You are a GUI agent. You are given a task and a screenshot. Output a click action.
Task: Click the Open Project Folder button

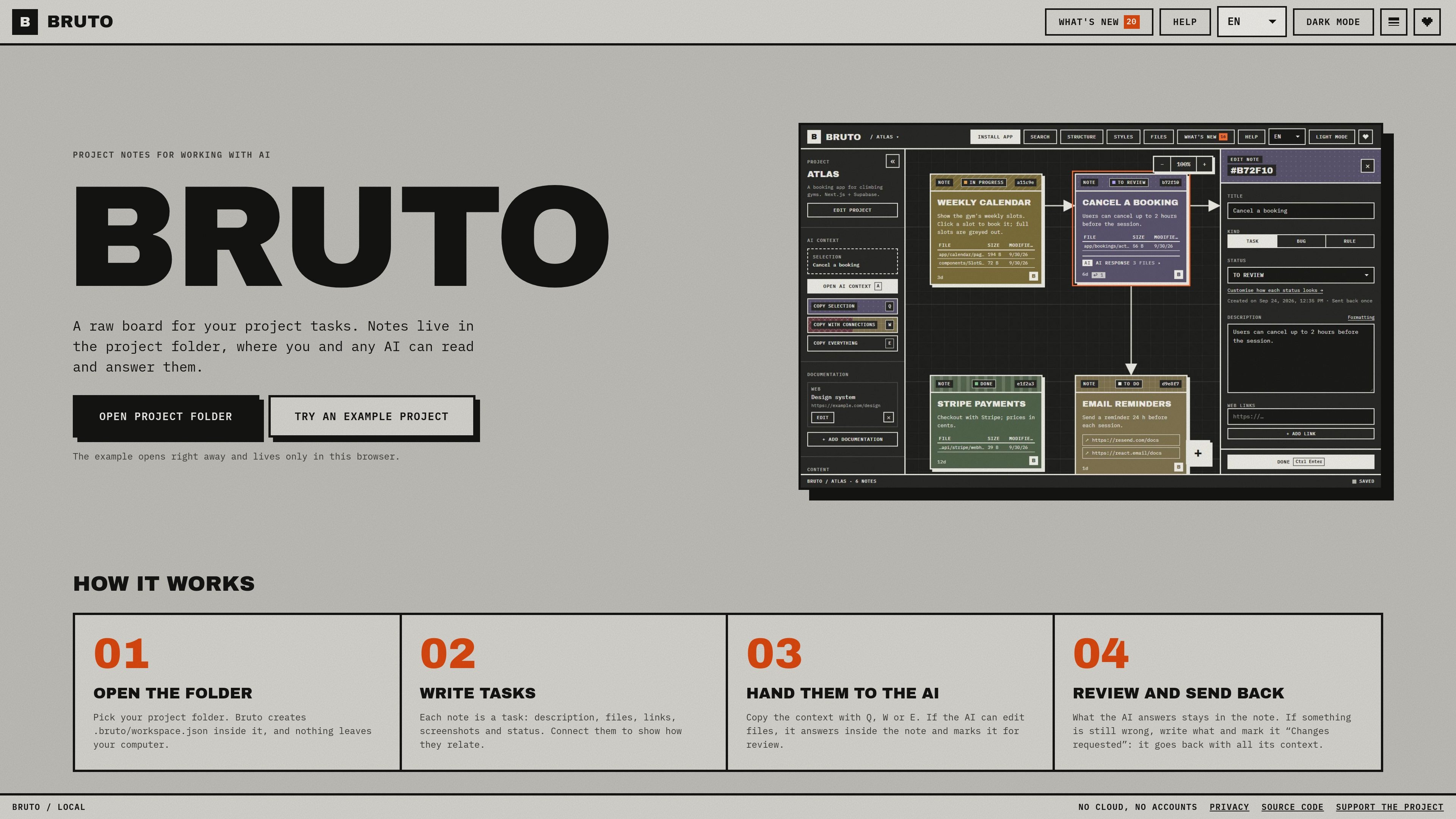click(x=166, y=417)
